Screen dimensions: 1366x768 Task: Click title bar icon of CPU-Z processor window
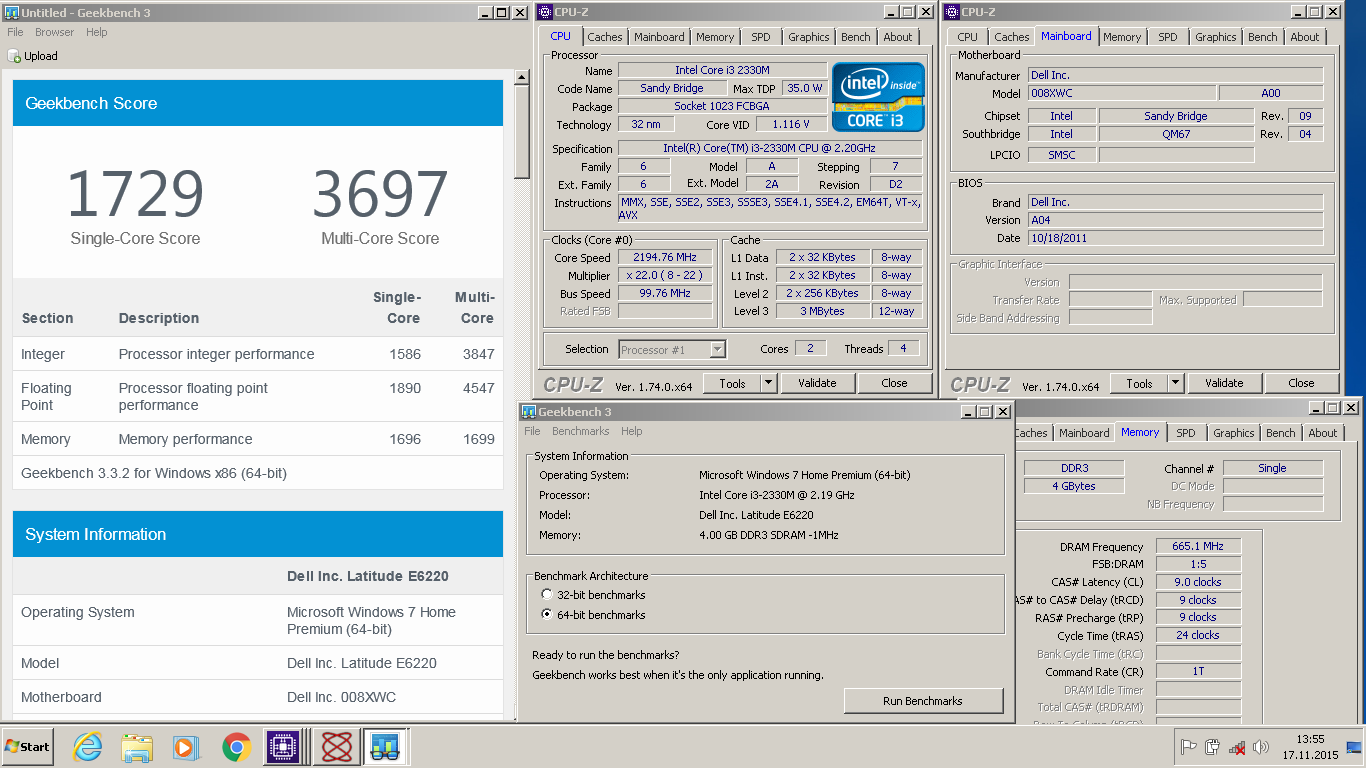pos(545,12)
